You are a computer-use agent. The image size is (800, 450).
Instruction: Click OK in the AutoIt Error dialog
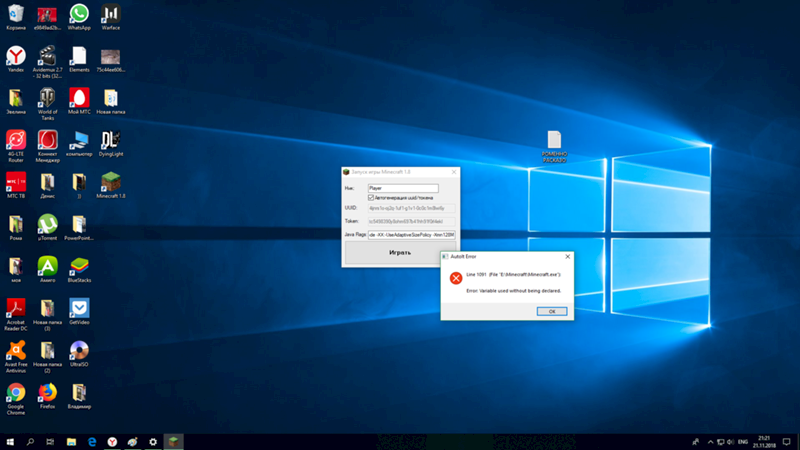pos(552,311)
